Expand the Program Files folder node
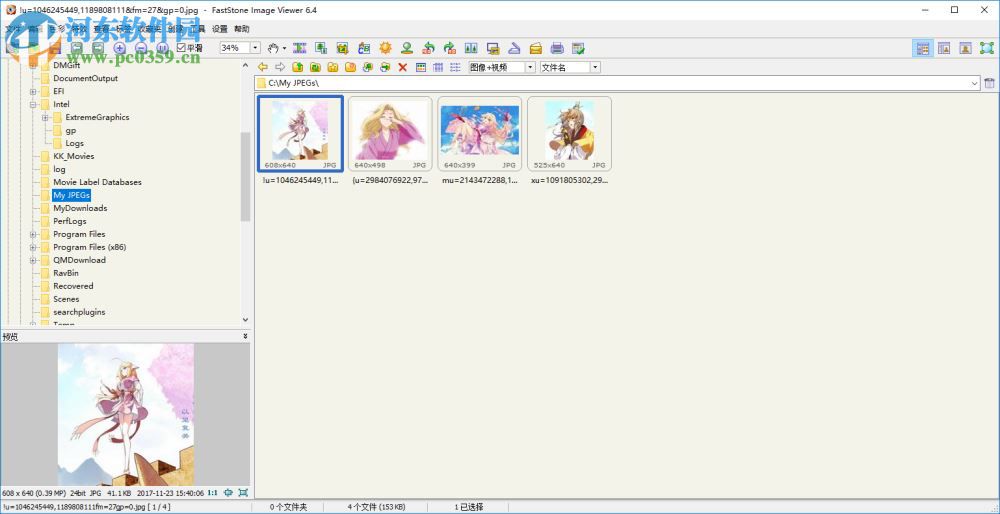Viewport: 1000px width, 514px height. click(33, 234)
